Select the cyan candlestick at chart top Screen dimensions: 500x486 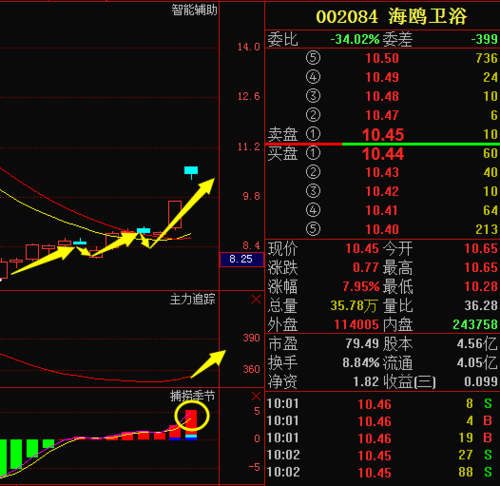coord(191,171)
